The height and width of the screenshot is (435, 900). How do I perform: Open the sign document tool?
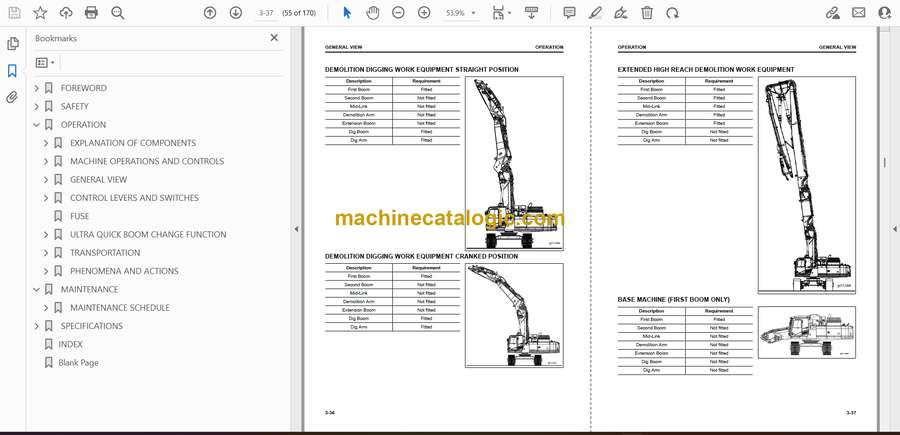(x=621, y=13)
